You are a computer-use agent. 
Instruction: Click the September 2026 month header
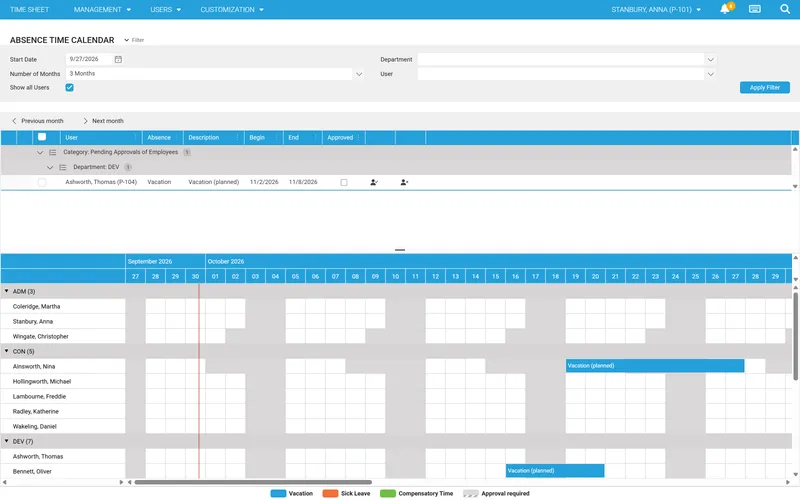pos(150,261)
